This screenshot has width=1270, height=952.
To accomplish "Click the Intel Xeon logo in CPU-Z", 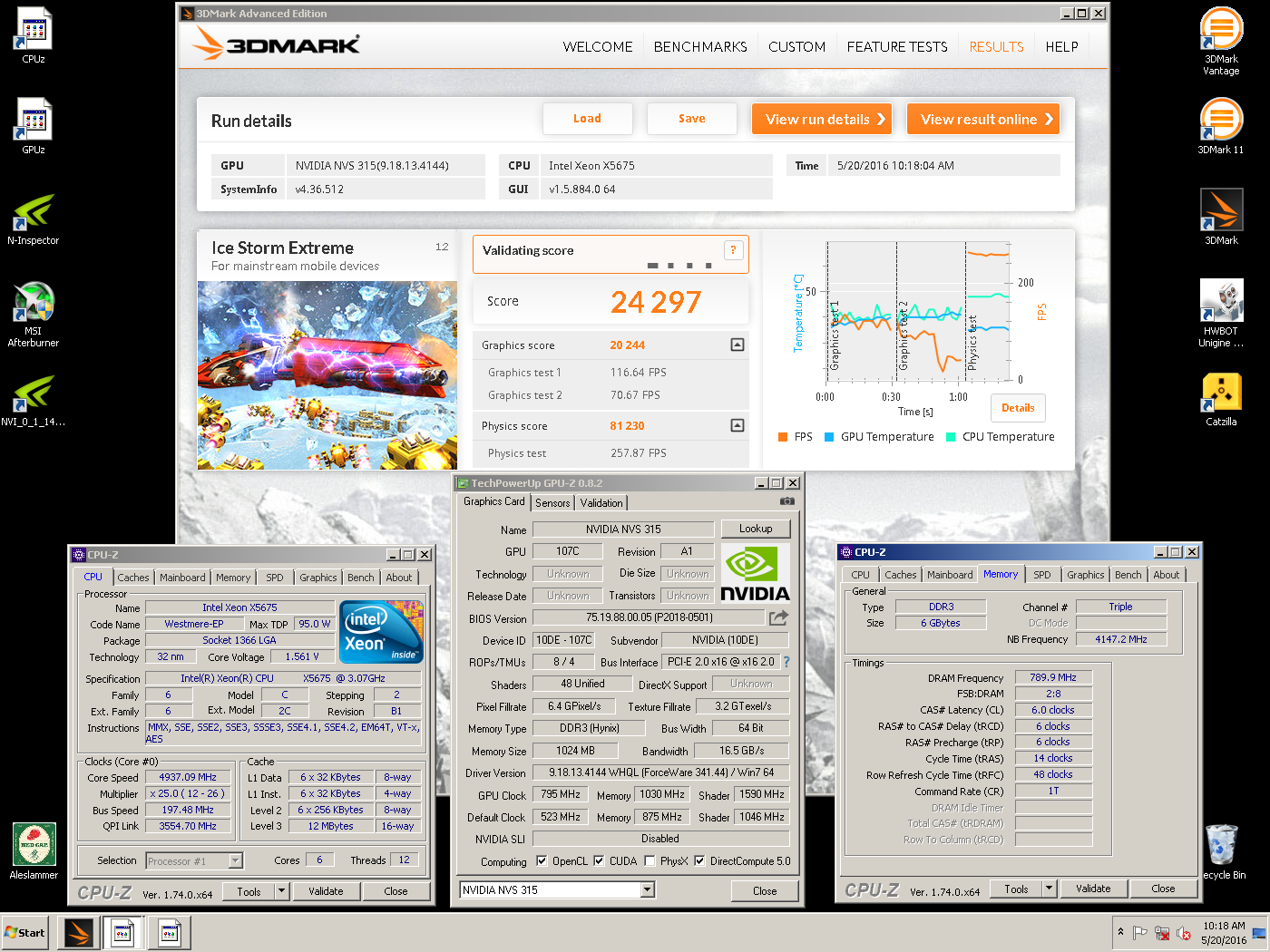I will [x=381, y=631].
